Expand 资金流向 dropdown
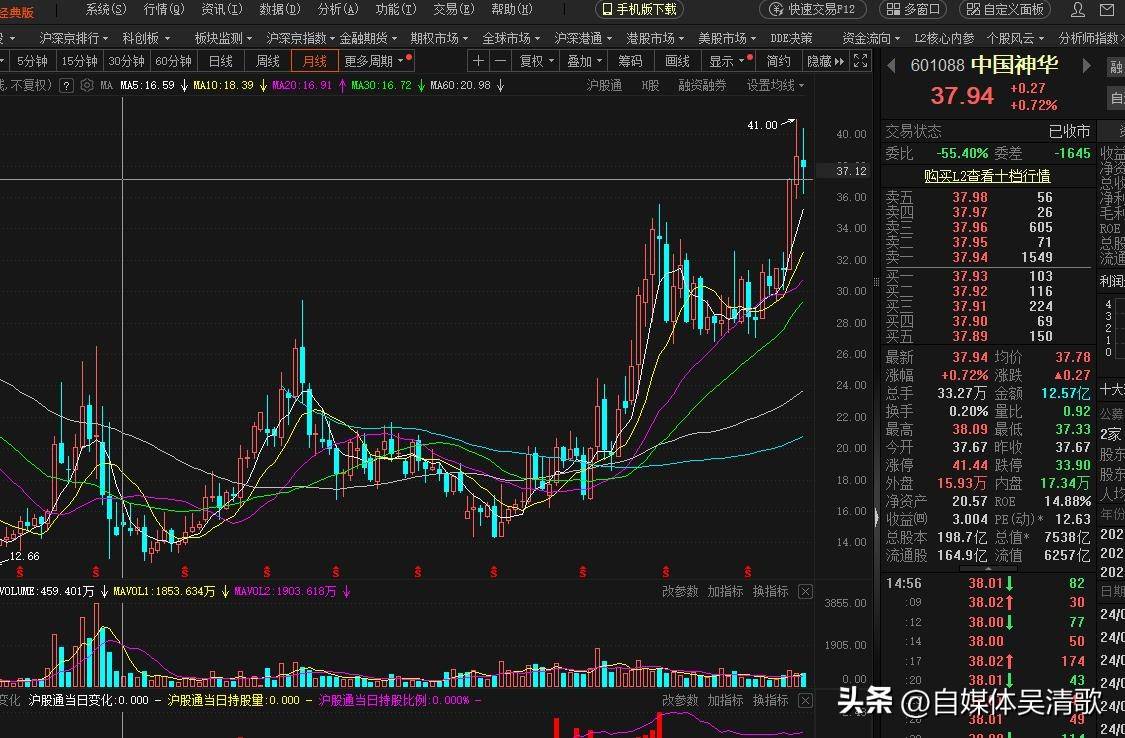The width and height of the screenshot is (1125, 738). pyautogui.click(x=871, y=38)
